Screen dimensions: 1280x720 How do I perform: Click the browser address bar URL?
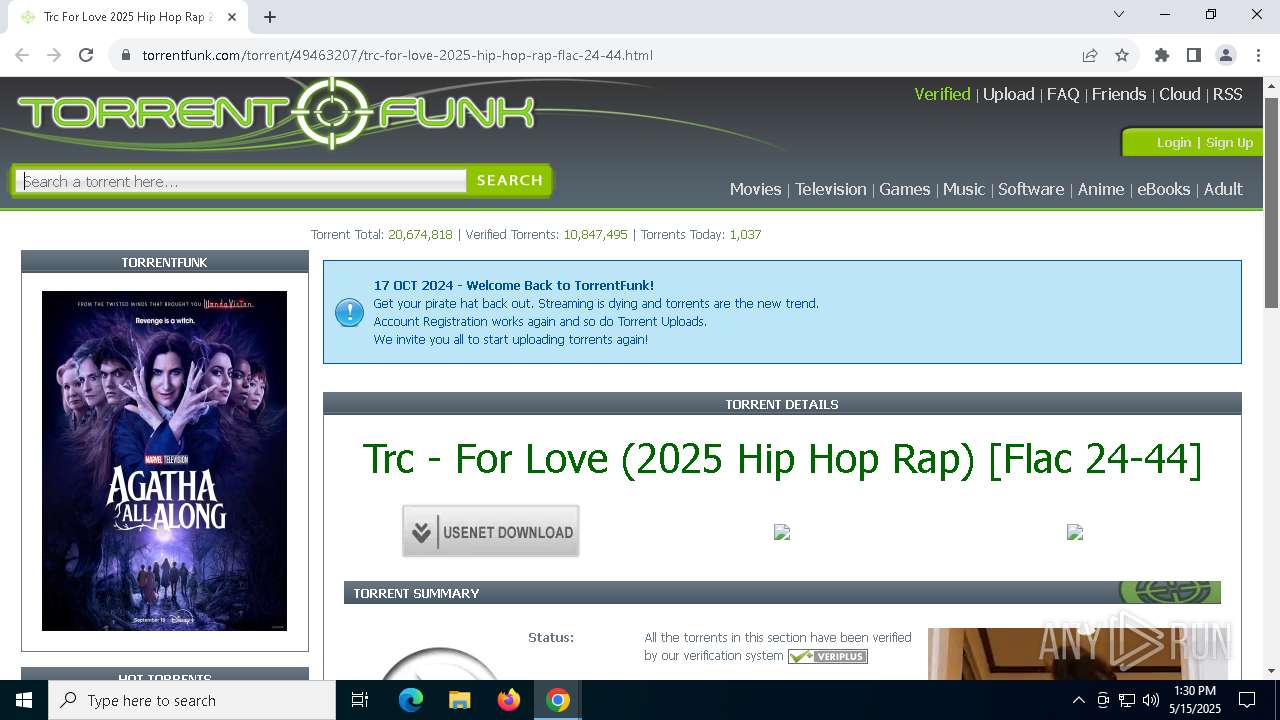coord(397,55)
